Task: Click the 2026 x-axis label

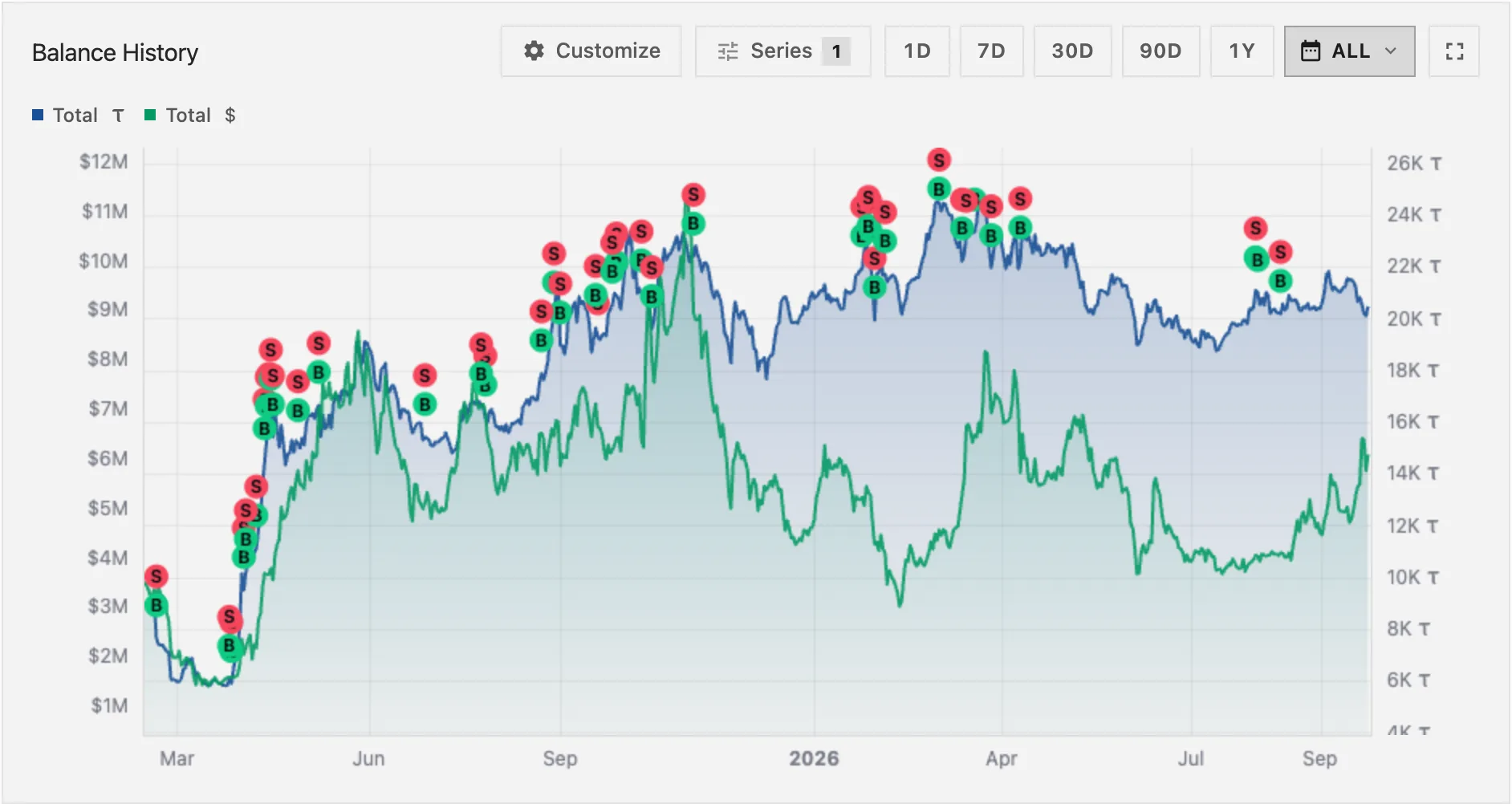Action: tap(814, 758)
